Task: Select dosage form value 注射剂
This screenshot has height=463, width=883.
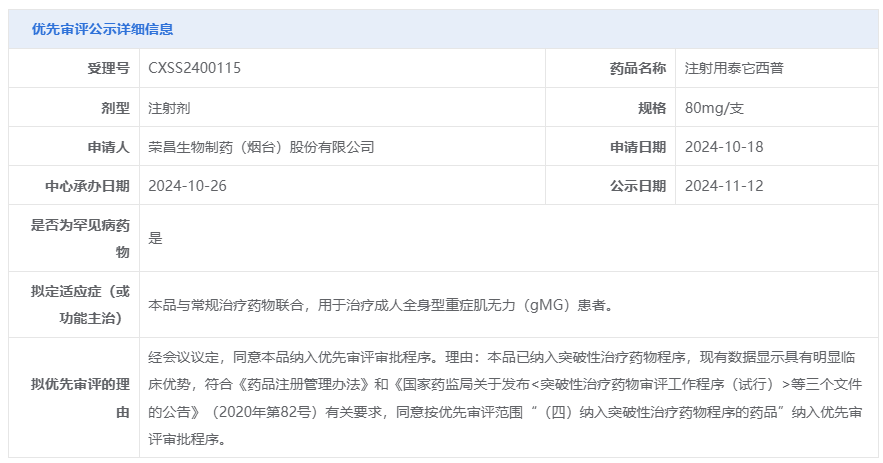Action: [169, 108]
